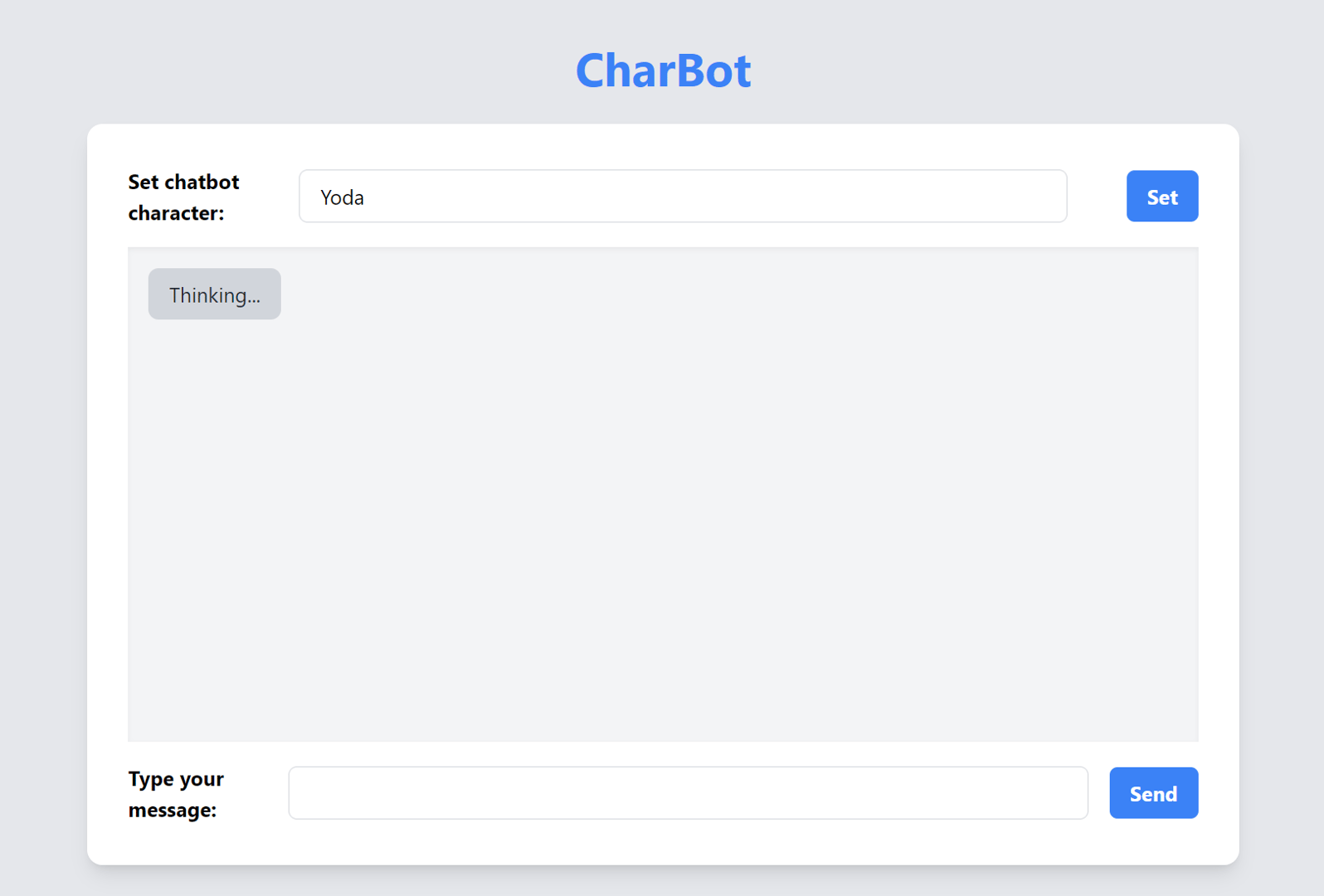Viewport: 1324px width, 896px height.
Task: Click the "Type your message:" label
Action: coord(176,794)
